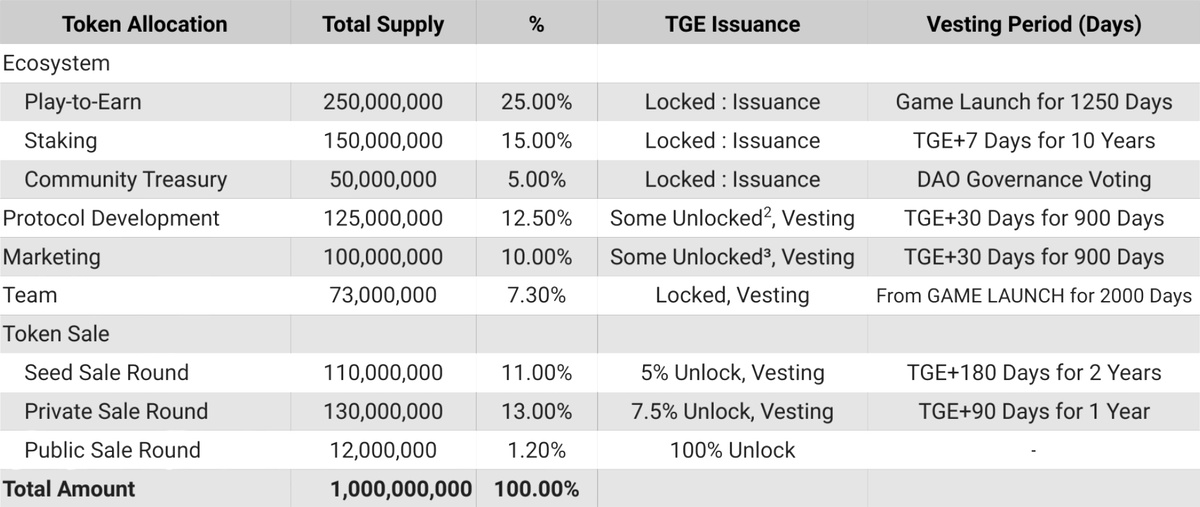Image resolution: width=1200 pixels, height=507 pixels.
Task: Select the Community Treasury row label
Action: 126,180
